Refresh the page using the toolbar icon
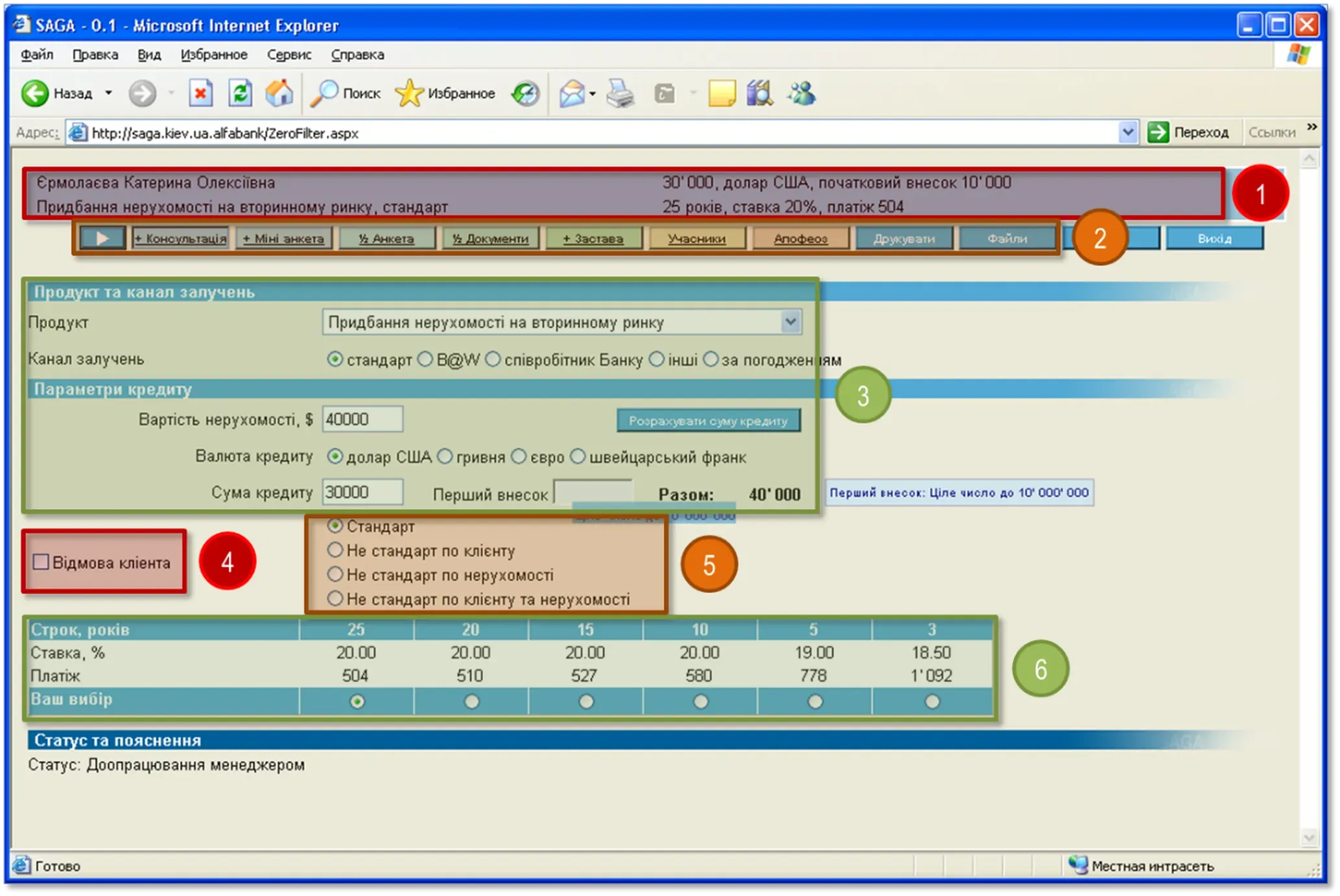Image resolution: width=1340 pixels, height=896 pixels. click(240, 93)
